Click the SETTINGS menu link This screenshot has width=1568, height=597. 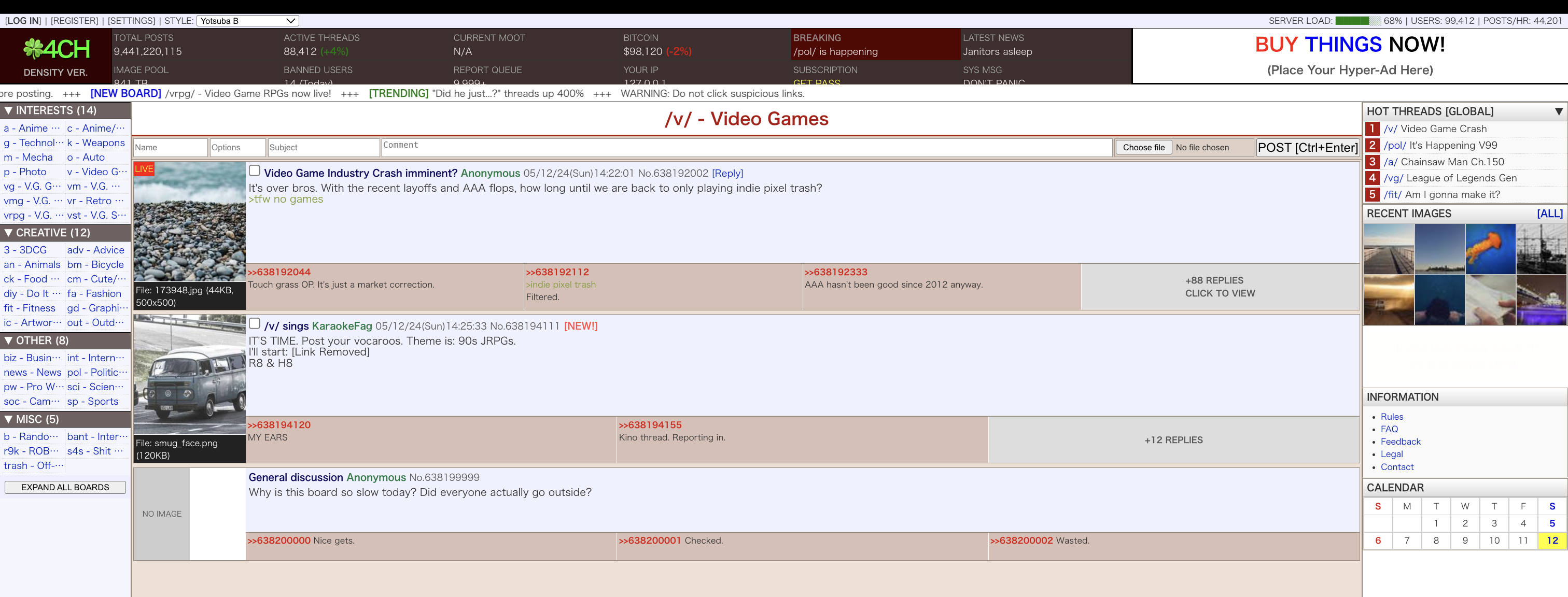point(131,21)
